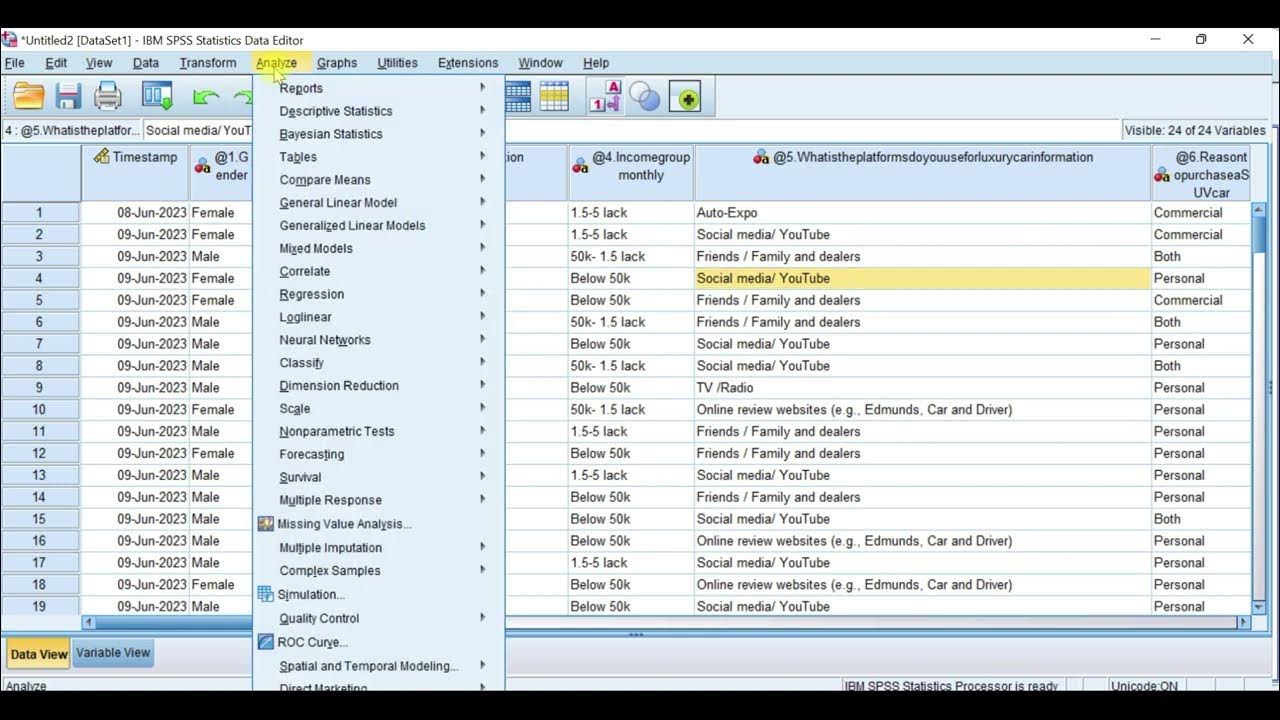Open Nonparametric Tests submenu

pos(379,431)
